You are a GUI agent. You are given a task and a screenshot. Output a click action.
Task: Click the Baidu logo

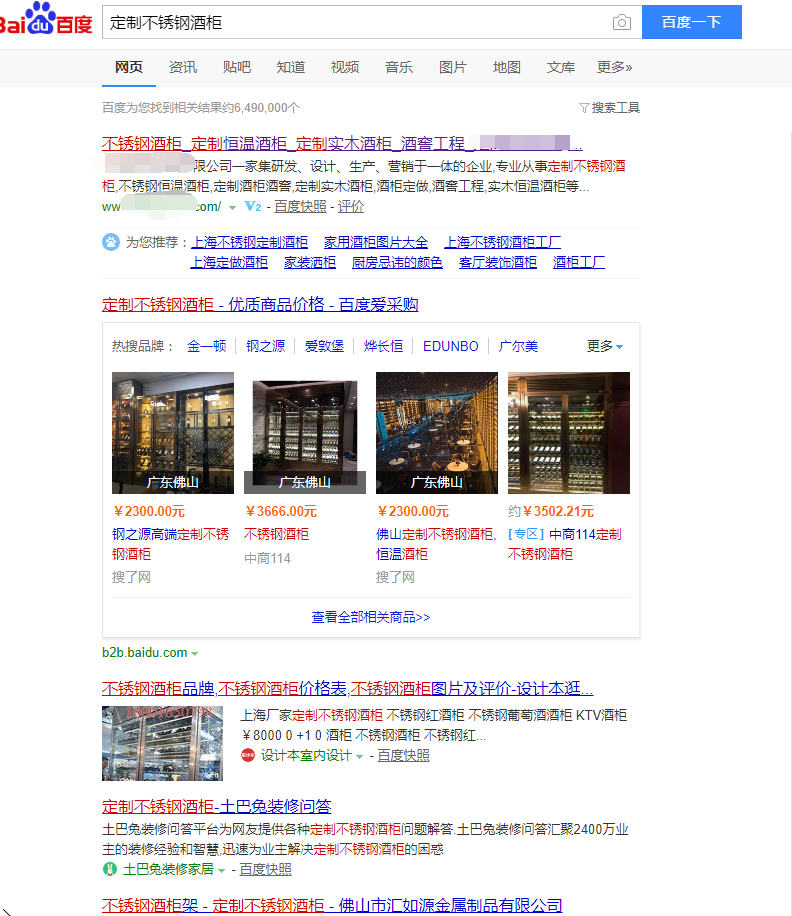pyautogui.click(x=46, y=20)
